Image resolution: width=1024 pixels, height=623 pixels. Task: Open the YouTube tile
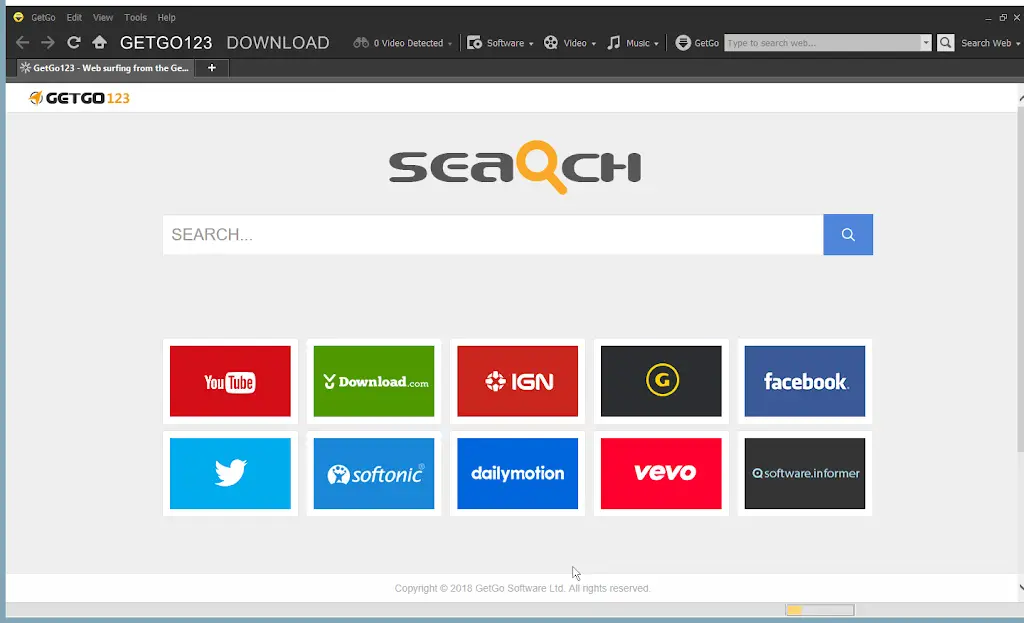tap(230, 381)
